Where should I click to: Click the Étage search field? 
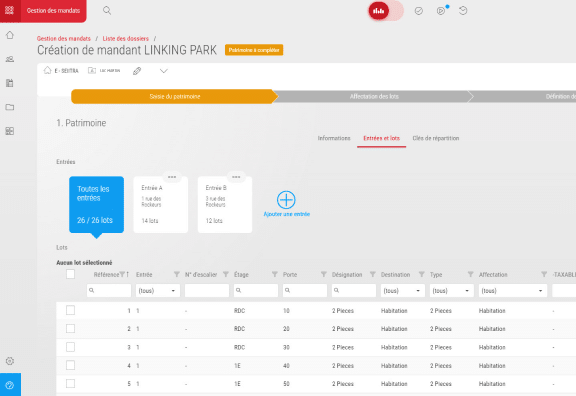click(x=256, y=291)
